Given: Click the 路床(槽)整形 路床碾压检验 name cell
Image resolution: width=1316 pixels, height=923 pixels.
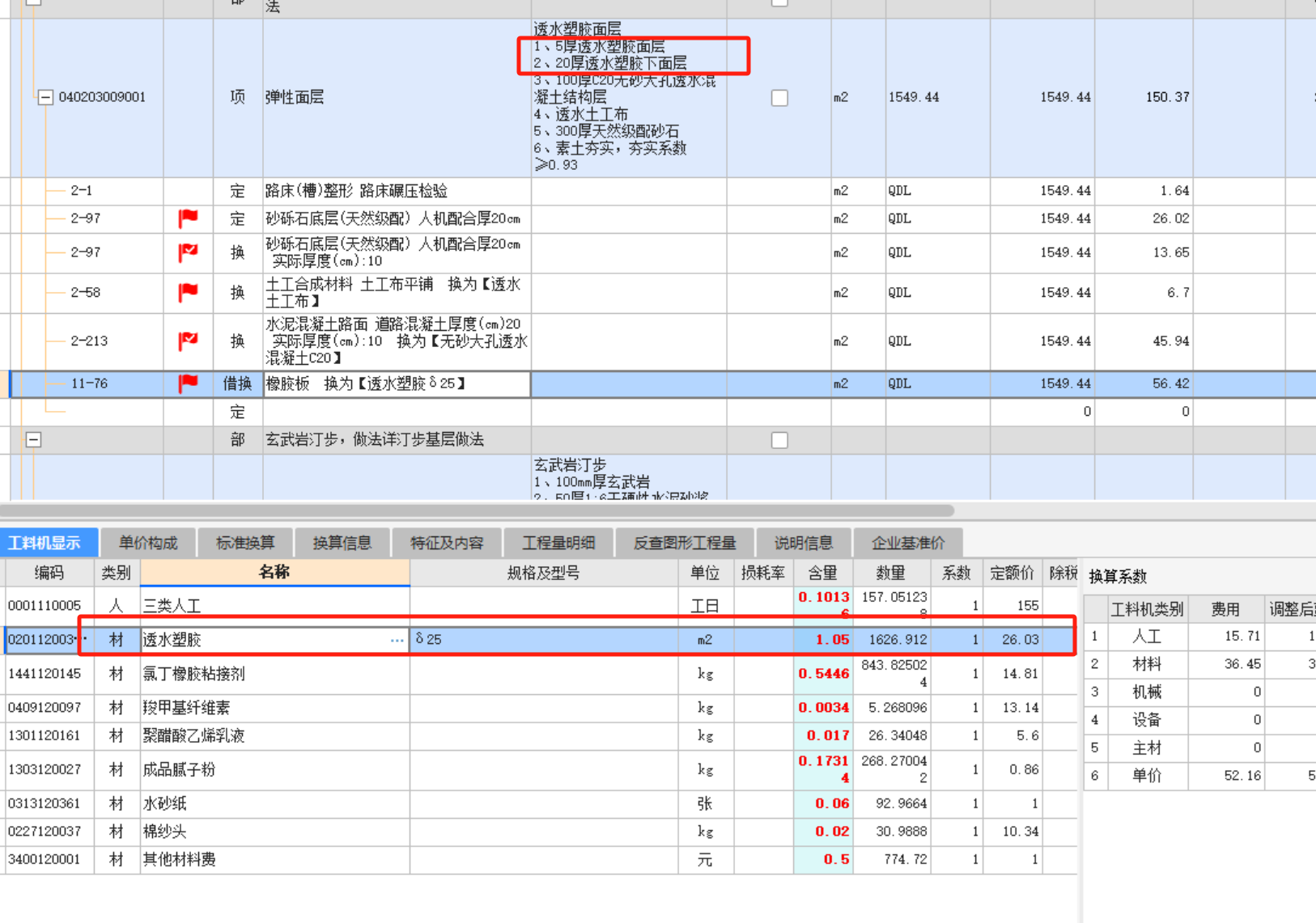Looking at the screenshot, I should tap(397, 191).
